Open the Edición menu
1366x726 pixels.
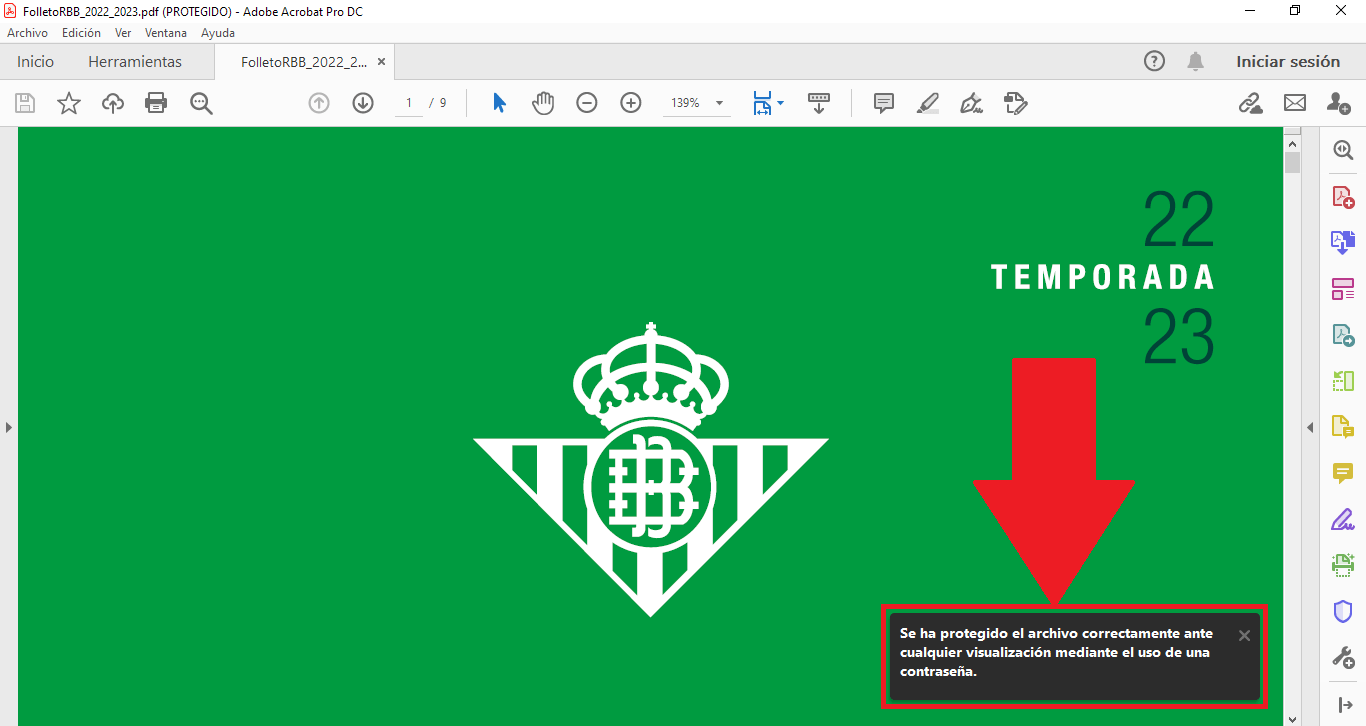click(81, 33)
